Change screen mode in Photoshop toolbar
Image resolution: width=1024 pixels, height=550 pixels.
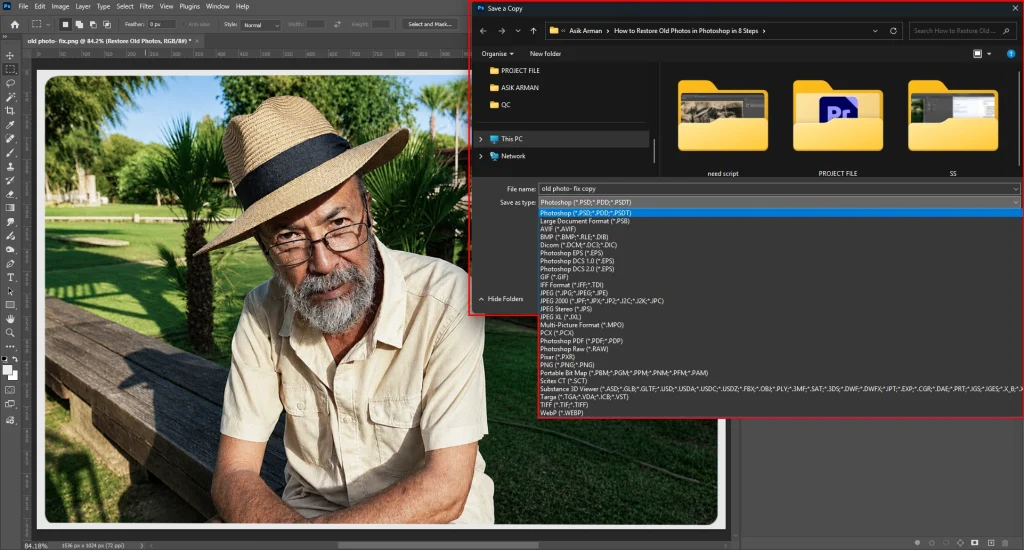[10, 404]
